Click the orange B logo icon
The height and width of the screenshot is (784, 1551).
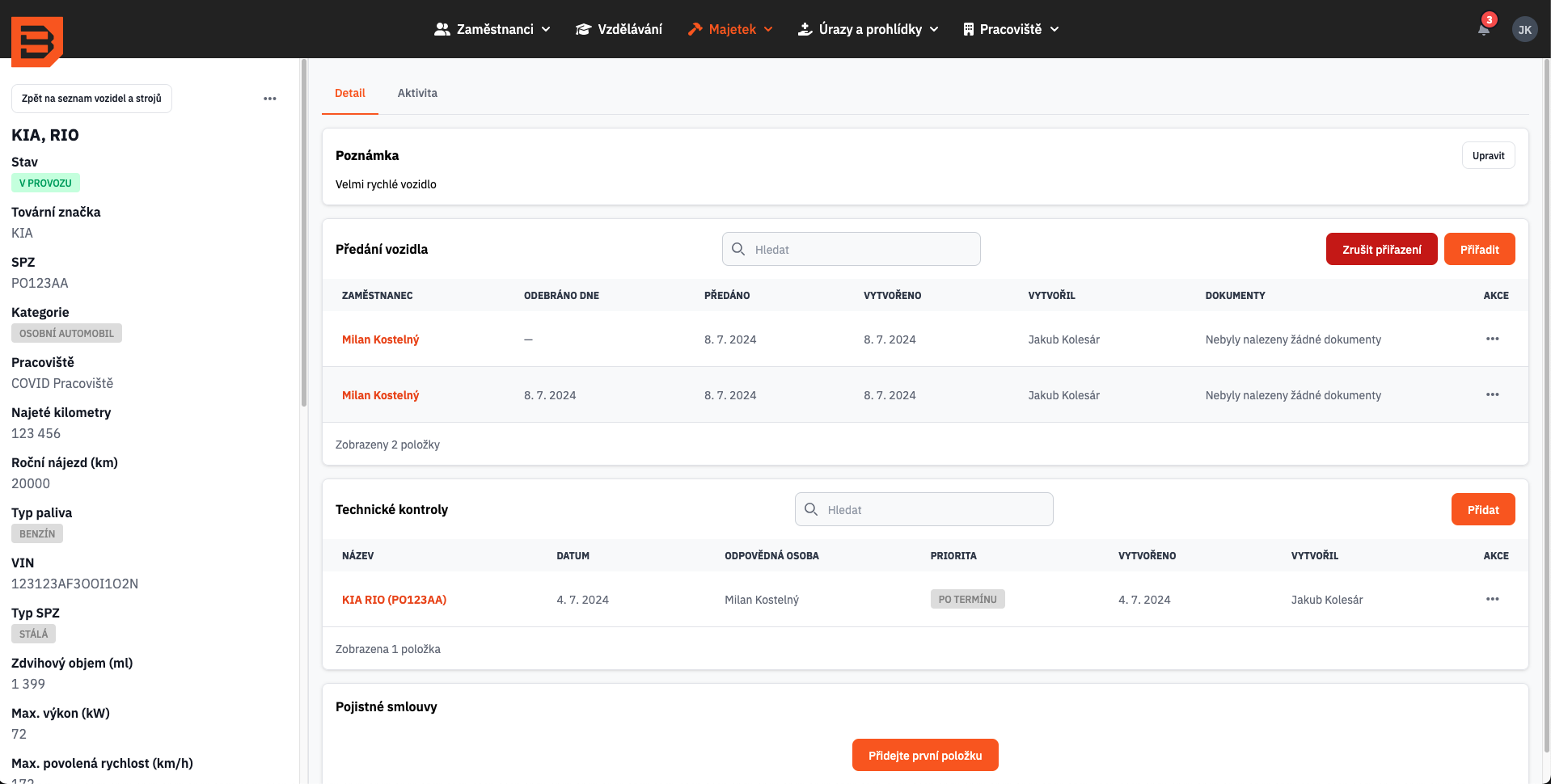[x=36, y=40]
